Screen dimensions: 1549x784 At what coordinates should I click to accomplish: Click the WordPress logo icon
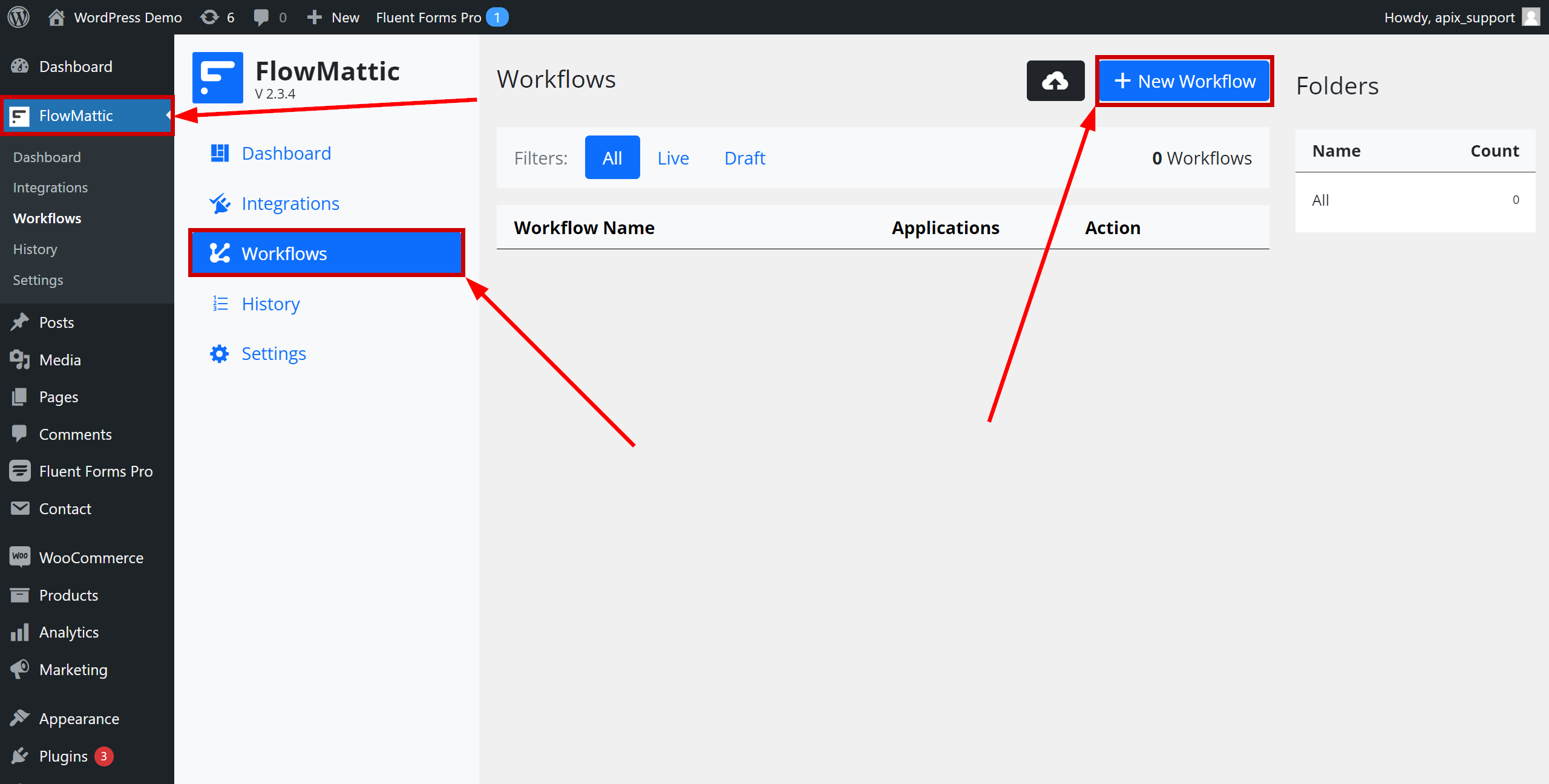[x=18, y=17]
